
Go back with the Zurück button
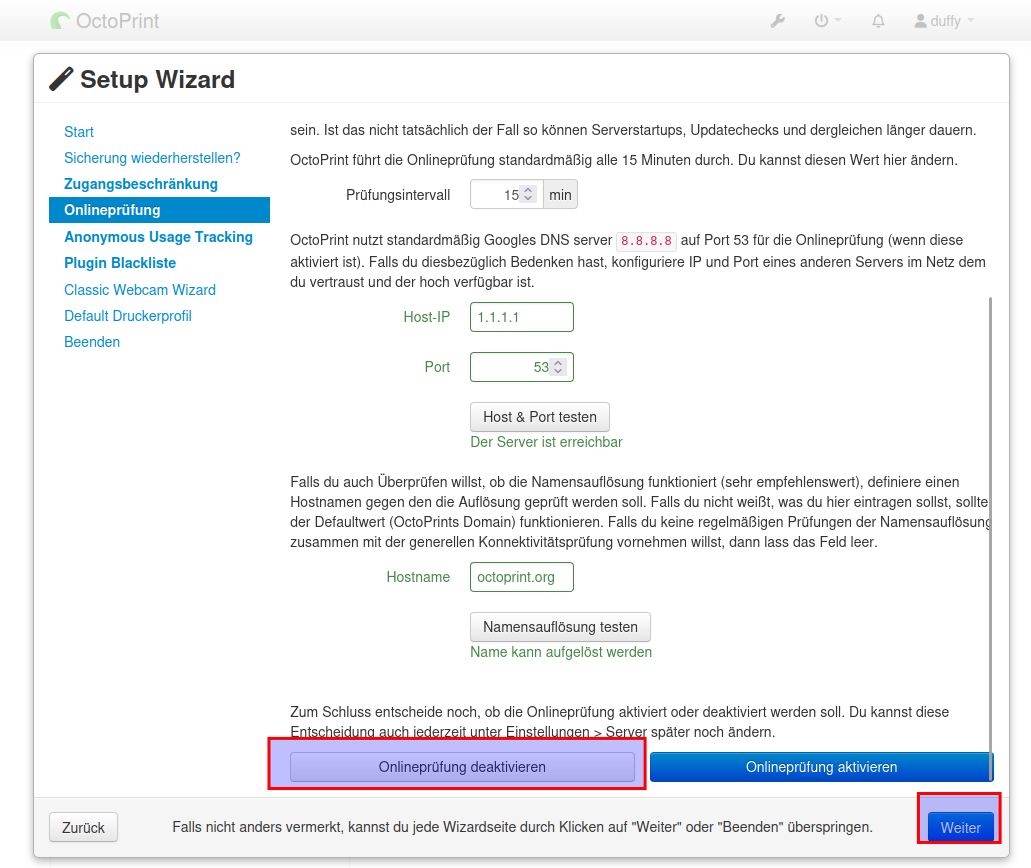83,828
